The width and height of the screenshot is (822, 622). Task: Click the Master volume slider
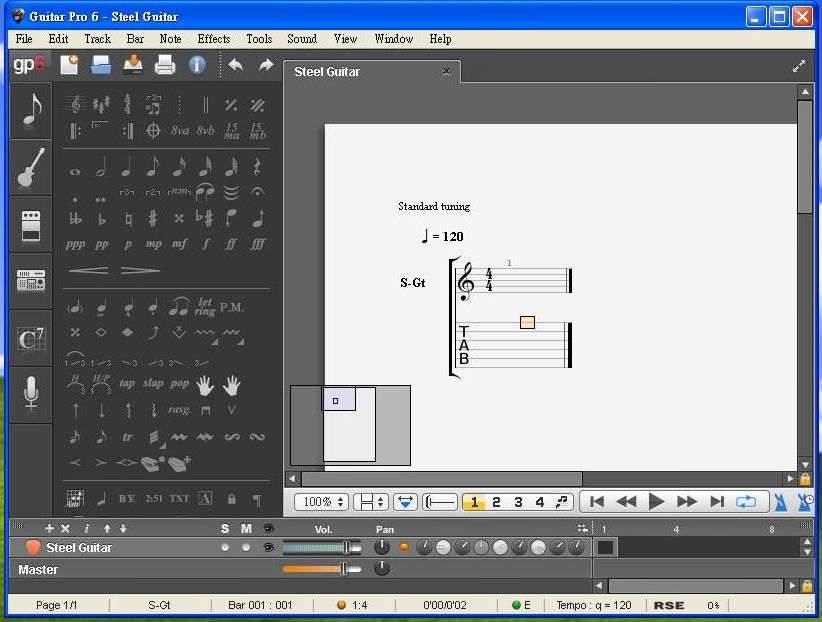322,569
